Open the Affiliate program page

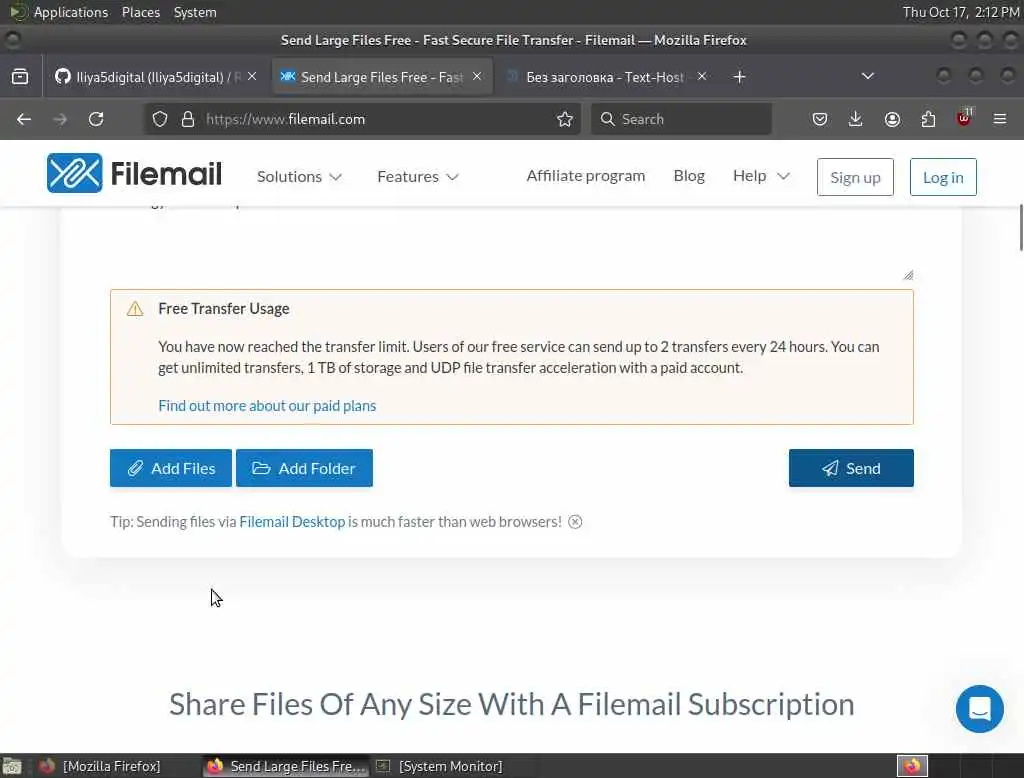tap(586, 176)
